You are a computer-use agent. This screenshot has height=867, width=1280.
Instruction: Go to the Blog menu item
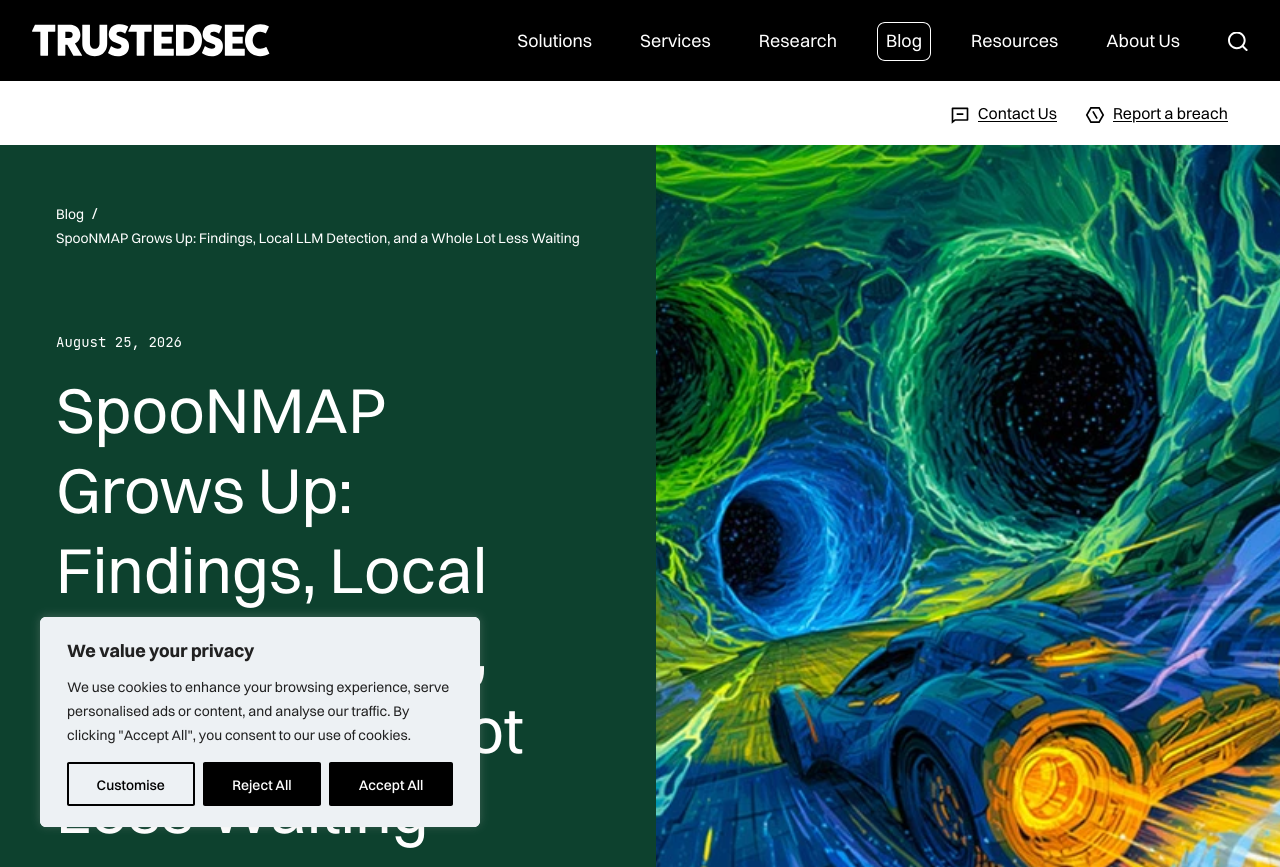click(904, 41)
